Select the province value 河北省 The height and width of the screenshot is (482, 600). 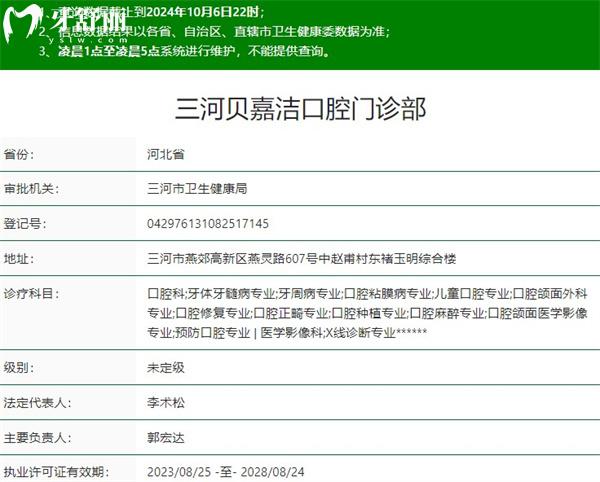pos(166,155)
